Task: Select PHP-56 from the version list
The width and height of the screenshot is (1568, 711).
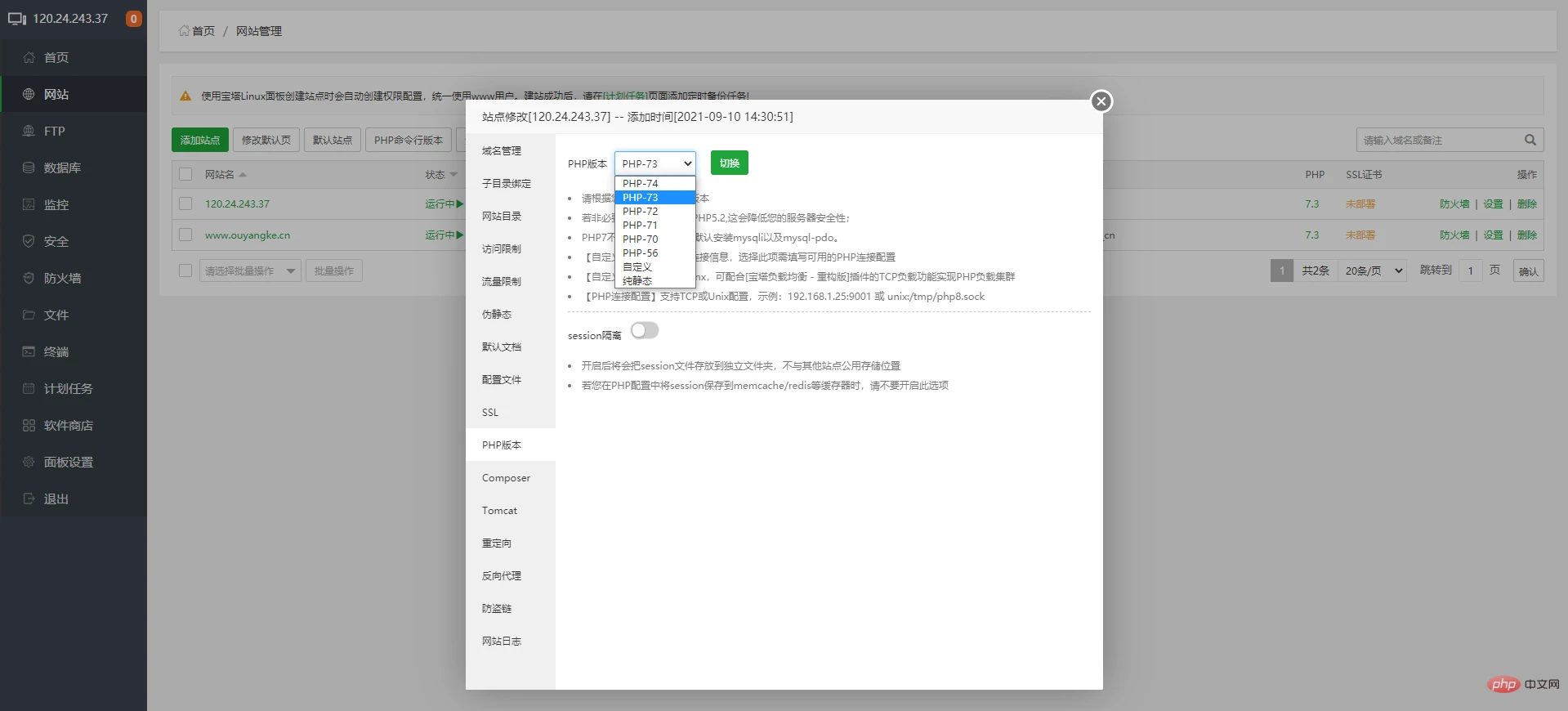Action: (655, 253)
